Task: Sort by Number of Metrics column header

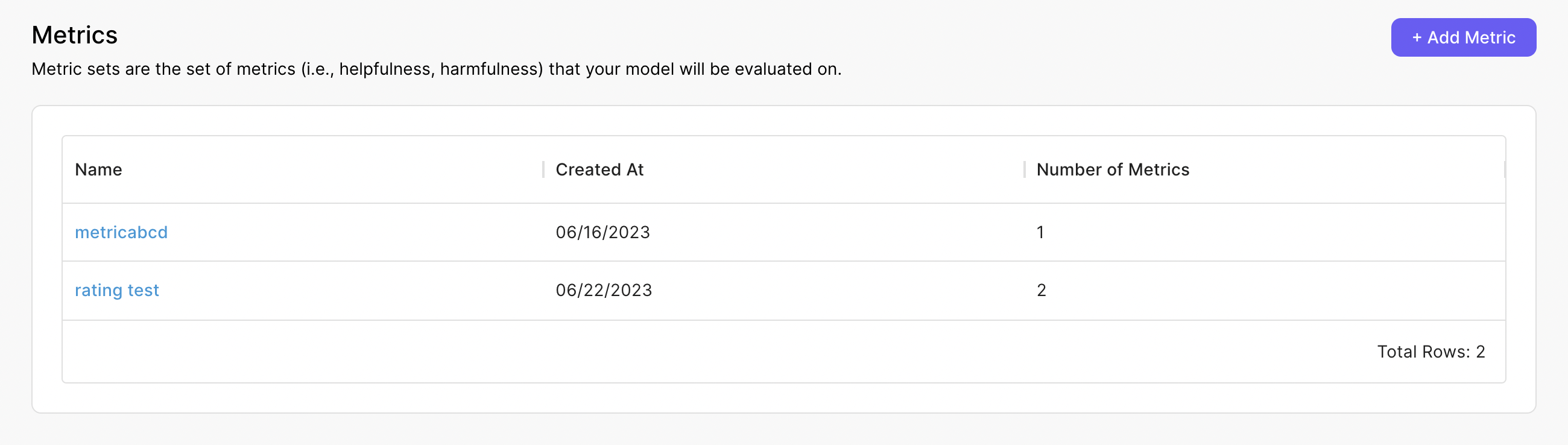Action: [x=1113, y=169]
